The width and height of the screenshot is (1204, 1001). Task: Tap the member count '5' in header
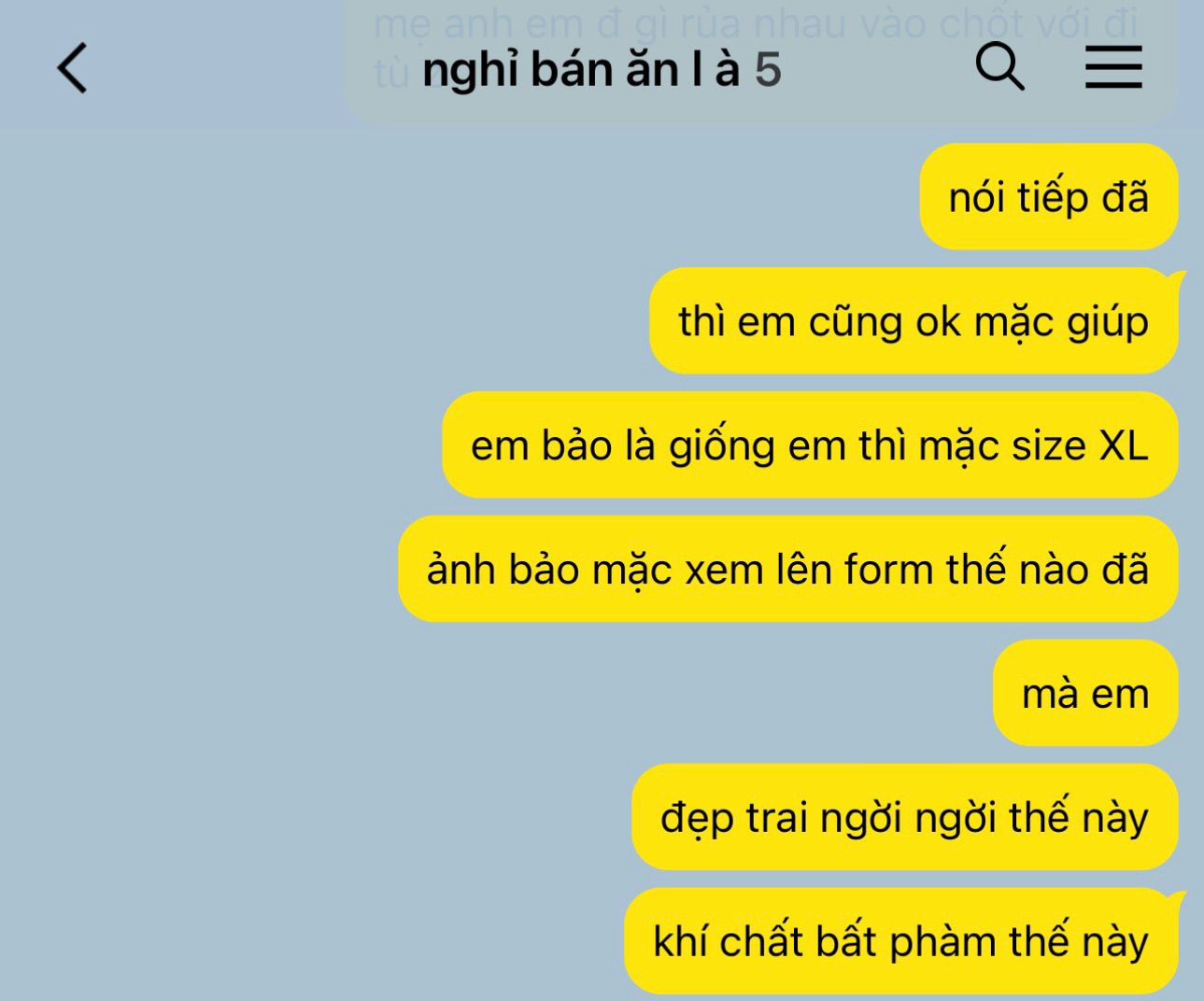(x=768, y=70)
